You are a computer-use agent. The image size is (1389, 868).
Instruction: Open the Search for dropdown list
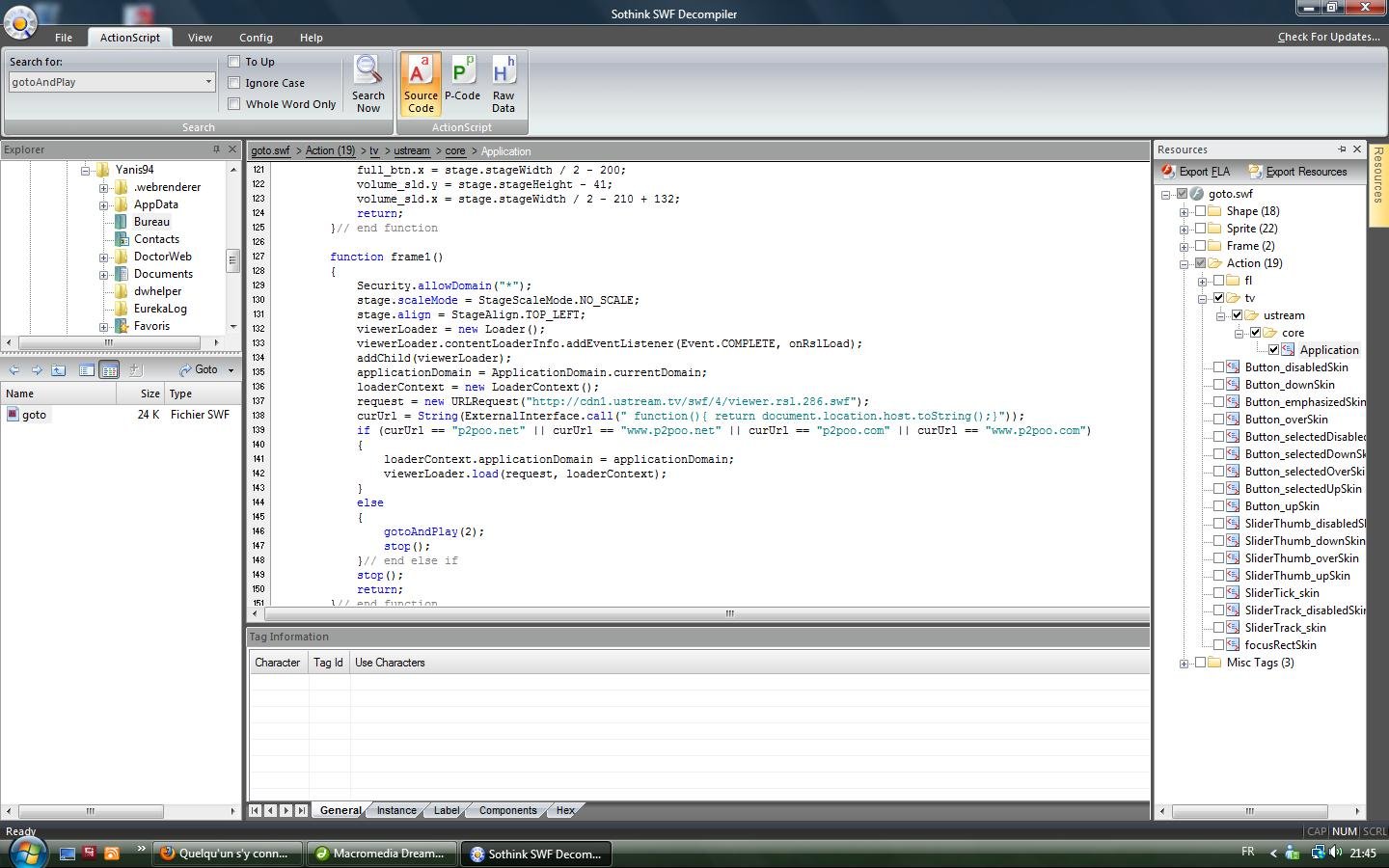208,82
